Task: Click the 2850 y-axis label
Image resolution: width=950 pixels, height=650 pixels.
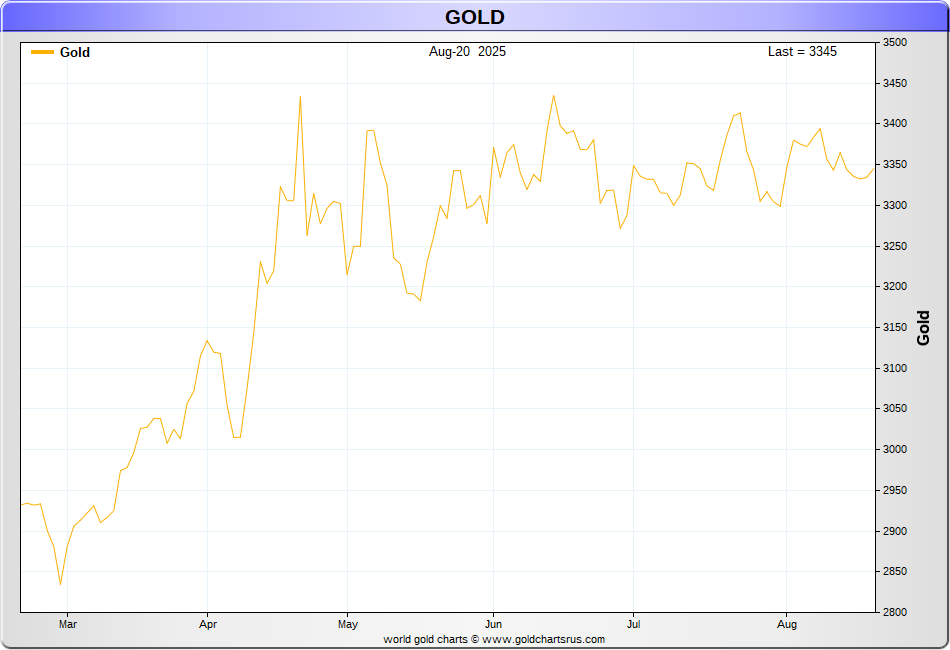Action: [895, 571]
